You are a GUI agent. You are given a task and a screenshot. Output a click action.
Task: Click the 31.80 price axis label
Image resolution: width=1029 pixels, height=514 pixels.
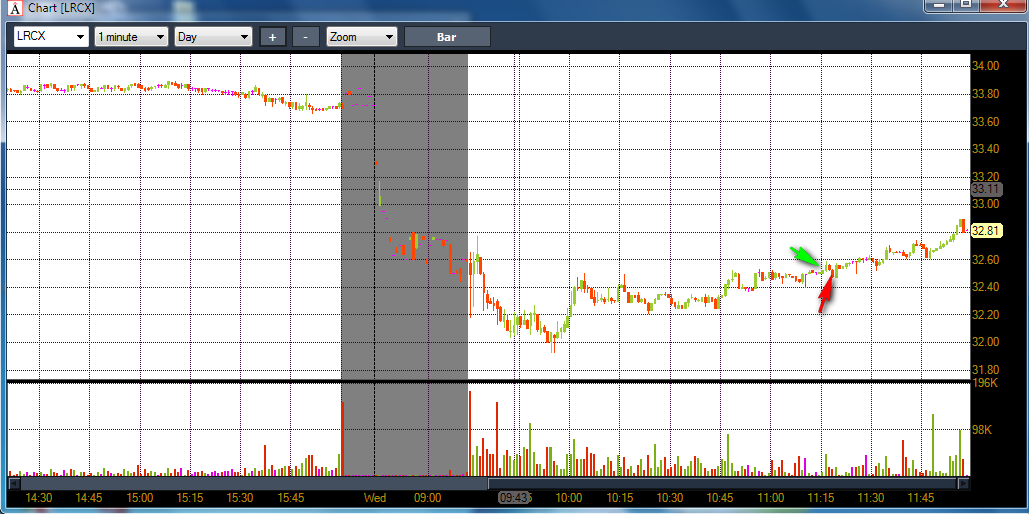tap(986, 369)
